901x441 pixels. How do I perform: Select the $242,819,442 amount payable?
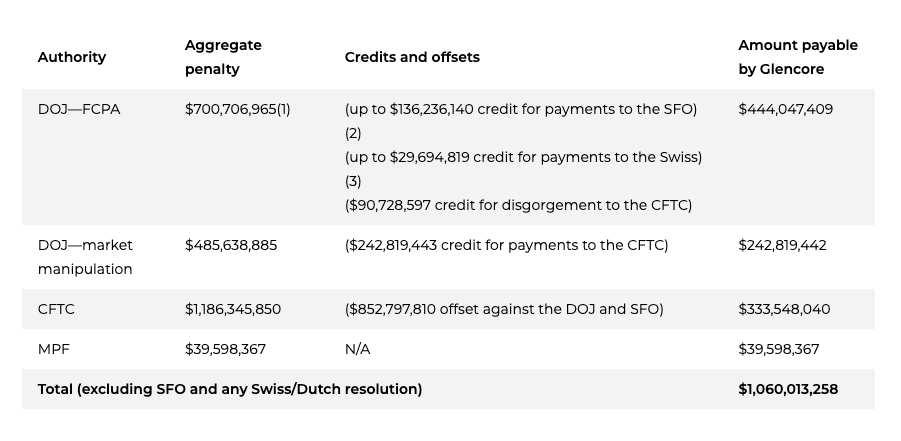[782, 245]
